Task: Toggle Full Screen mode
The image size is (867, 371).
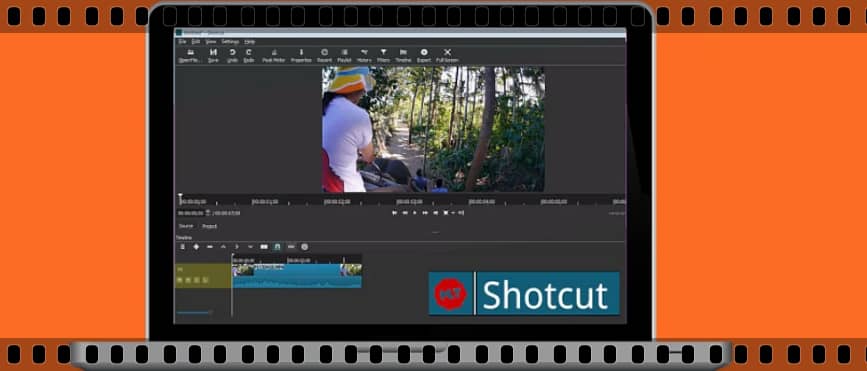Action: pos(447,55)
